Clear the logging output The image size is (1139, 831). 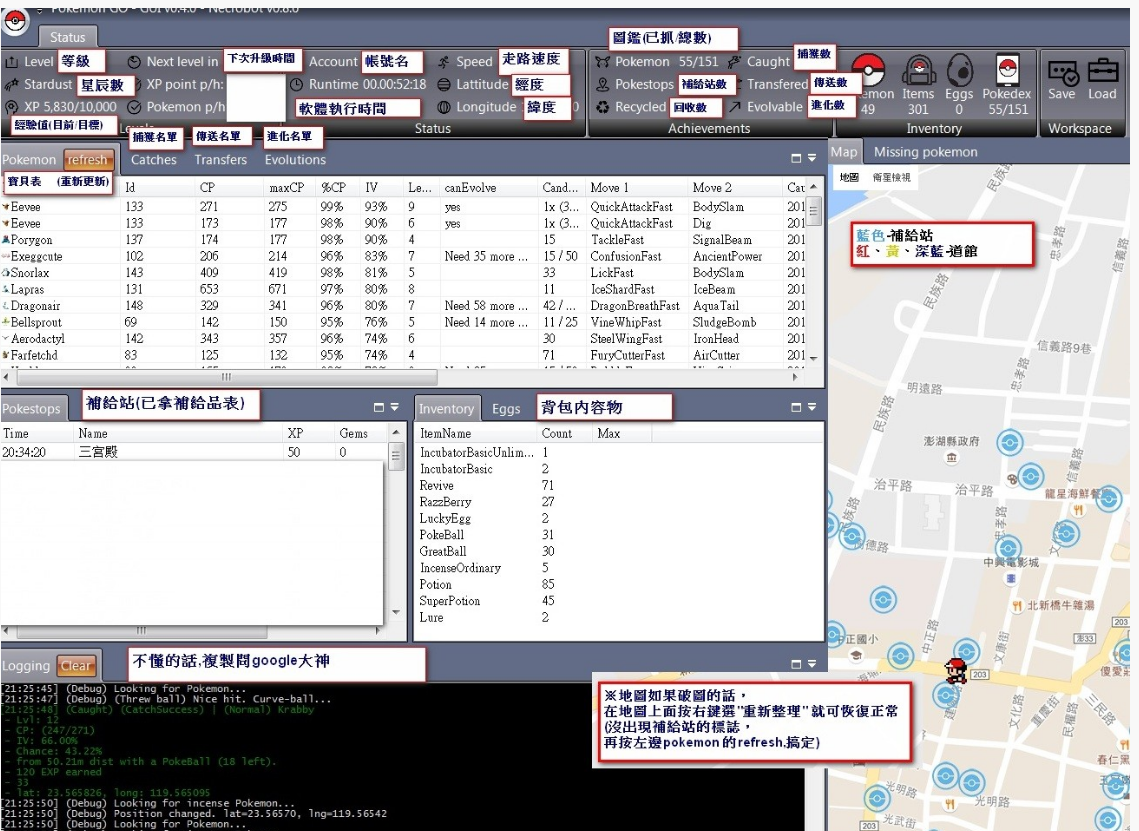click(x=76, y=665)
